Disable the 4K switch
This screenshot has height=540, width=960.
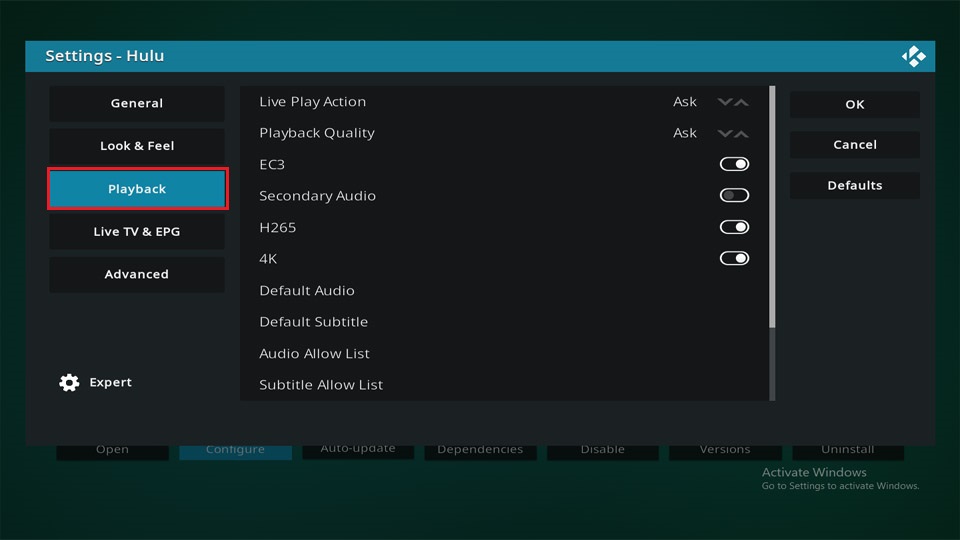point(734,258)
